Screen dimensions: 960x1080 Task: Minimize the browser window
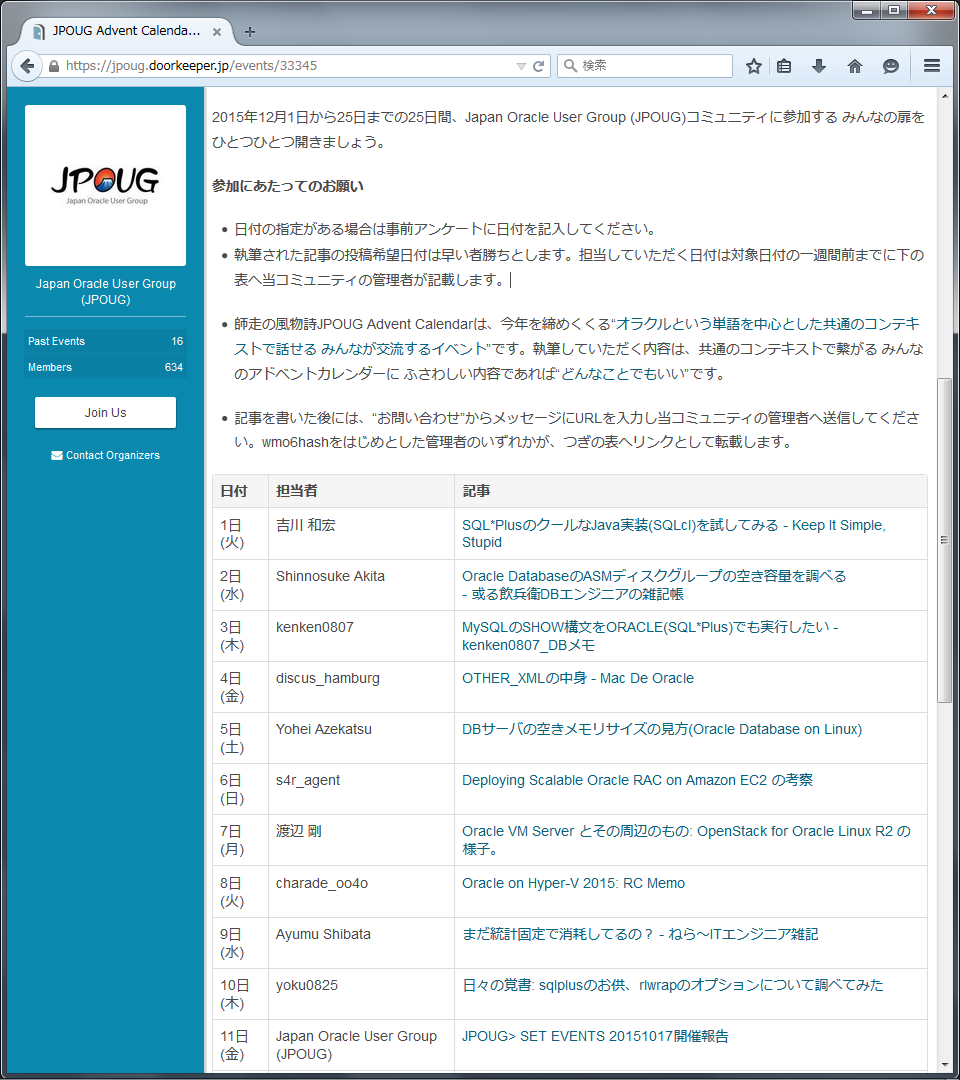tap(867, 10)
